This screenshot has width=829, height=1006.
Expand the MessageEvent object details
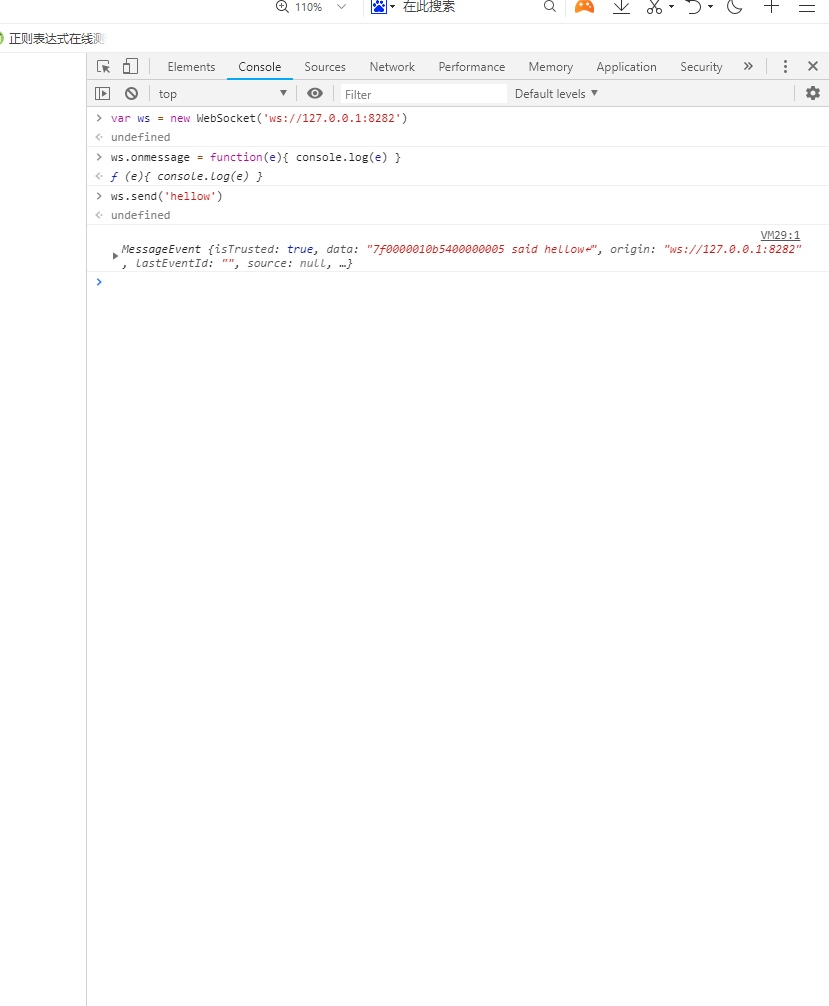pyautogui.click(x=114, y=254)
